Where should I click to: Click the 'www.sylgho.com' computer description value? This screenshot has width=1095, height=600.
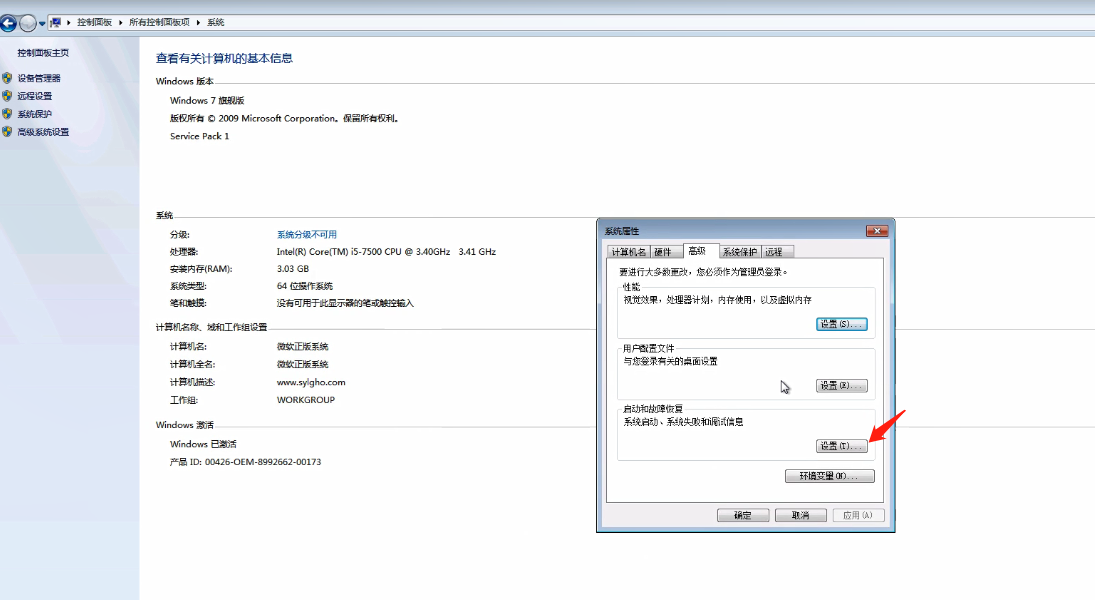311,382
